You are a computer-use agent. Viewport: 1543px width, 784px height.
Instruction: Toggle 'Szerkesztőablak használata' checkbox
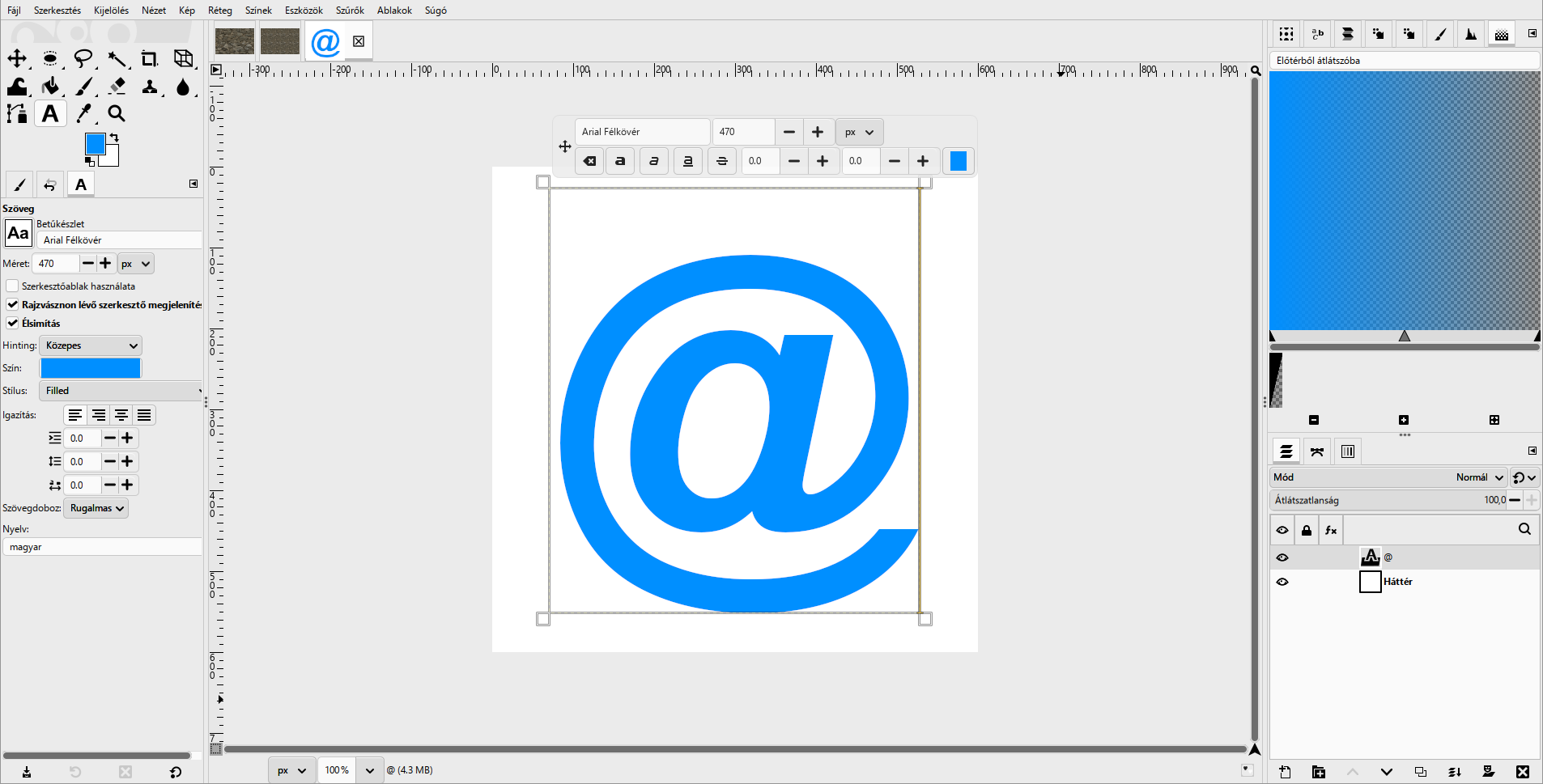pyautogui.click(x=12, y=286)
